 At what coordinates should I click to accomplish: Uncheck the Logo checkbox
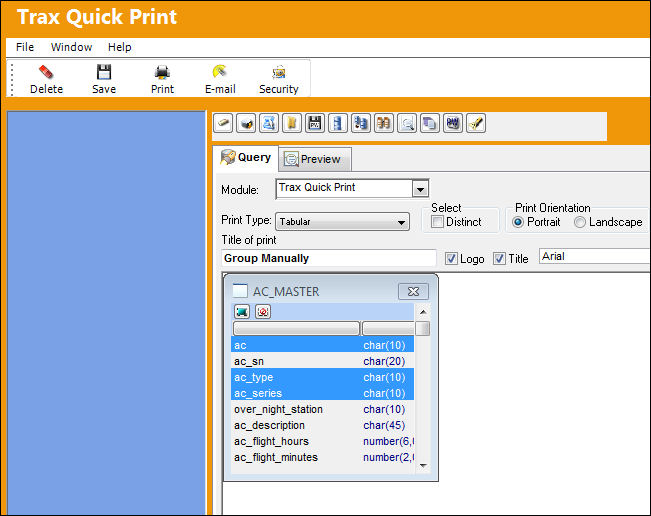click(451, 259)
